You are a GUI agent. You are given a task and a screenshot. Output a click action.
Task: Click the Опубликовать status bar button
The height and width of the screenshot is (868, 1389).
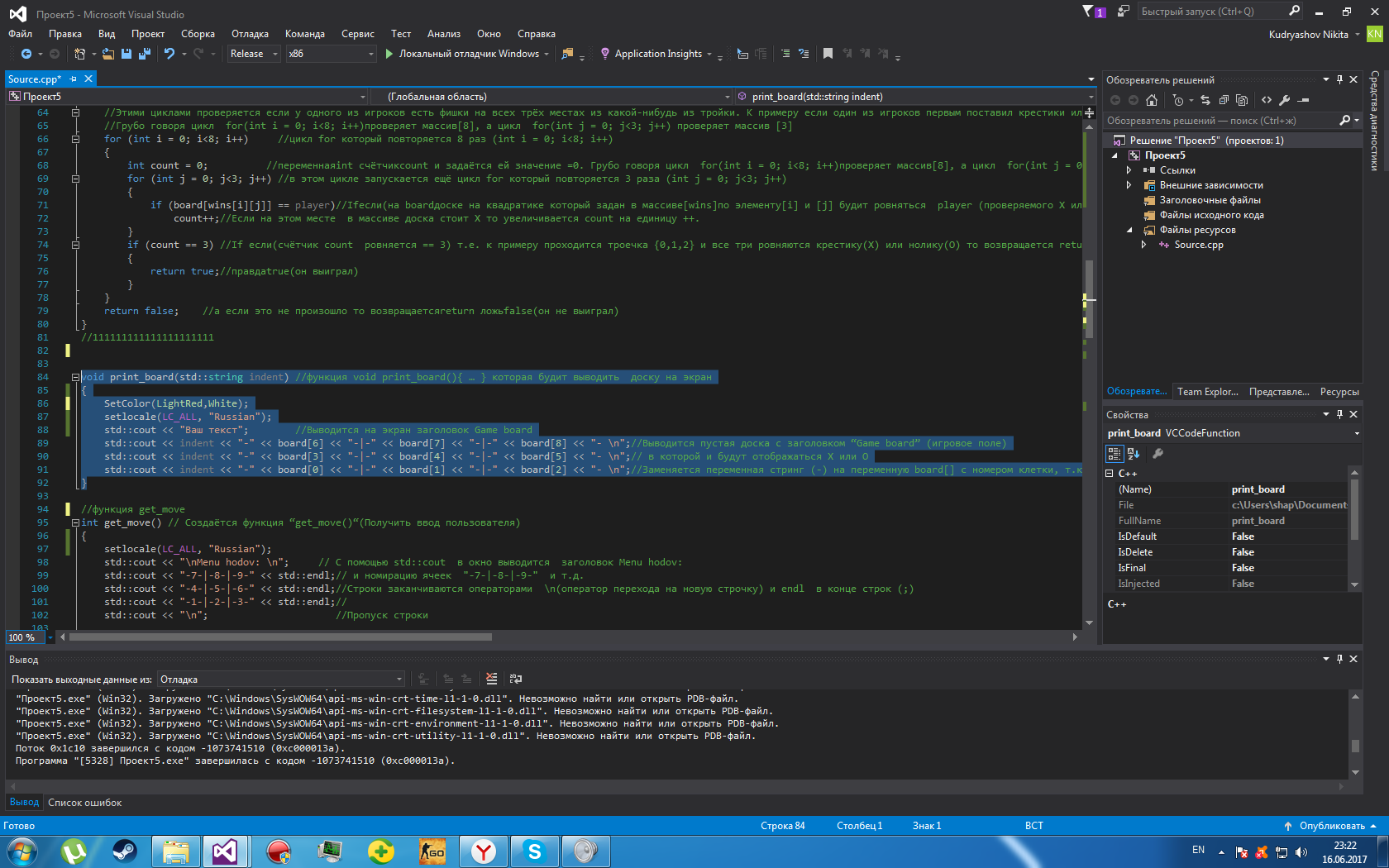coord(1331,826)
